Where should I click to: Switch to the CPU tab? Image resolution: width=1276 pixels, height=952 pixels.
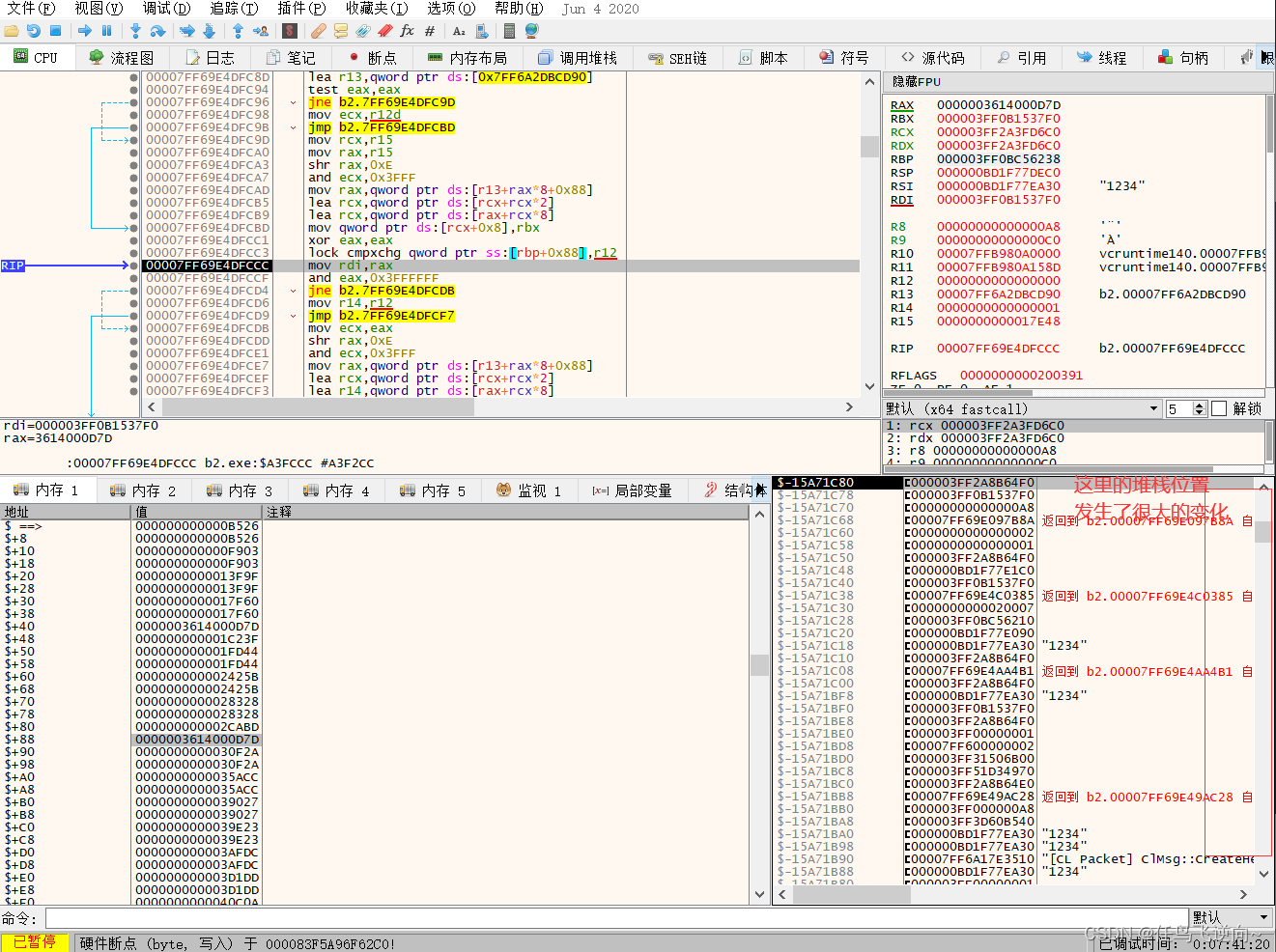point(36,57)
